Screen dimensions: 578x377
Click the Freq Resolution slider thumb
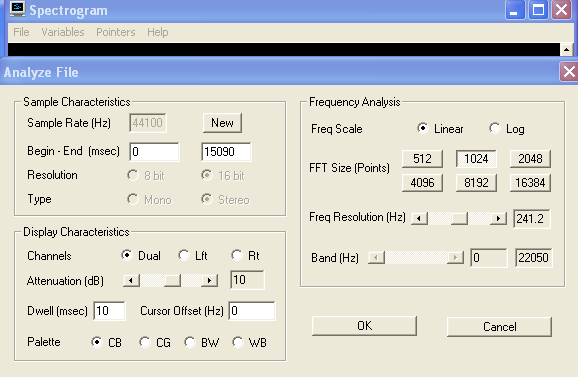(459, 218)
